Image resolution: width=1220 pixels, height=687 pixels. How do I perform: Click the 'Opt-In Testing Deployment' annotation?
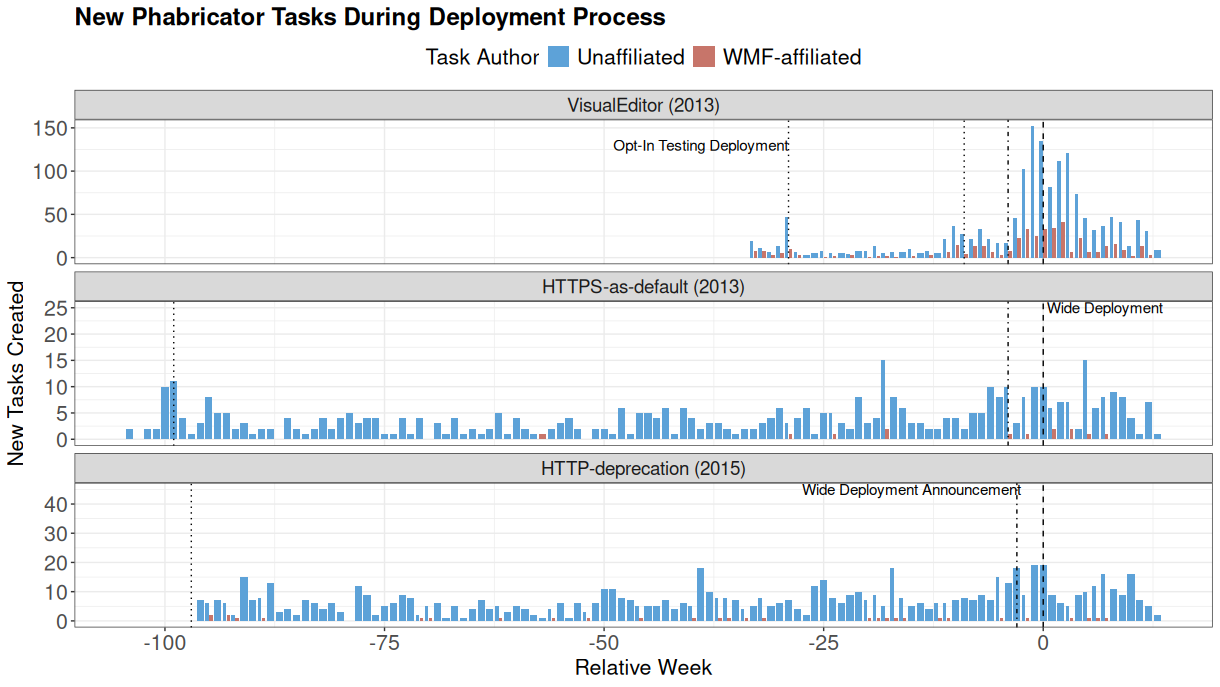pyautogui.click(x=700, y=146)
